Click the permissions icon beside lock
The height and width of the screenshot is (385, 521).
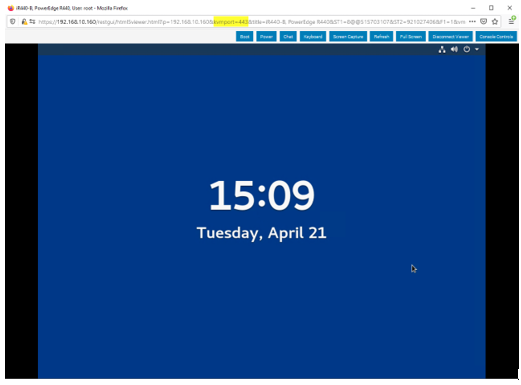(x=32, y=21)
